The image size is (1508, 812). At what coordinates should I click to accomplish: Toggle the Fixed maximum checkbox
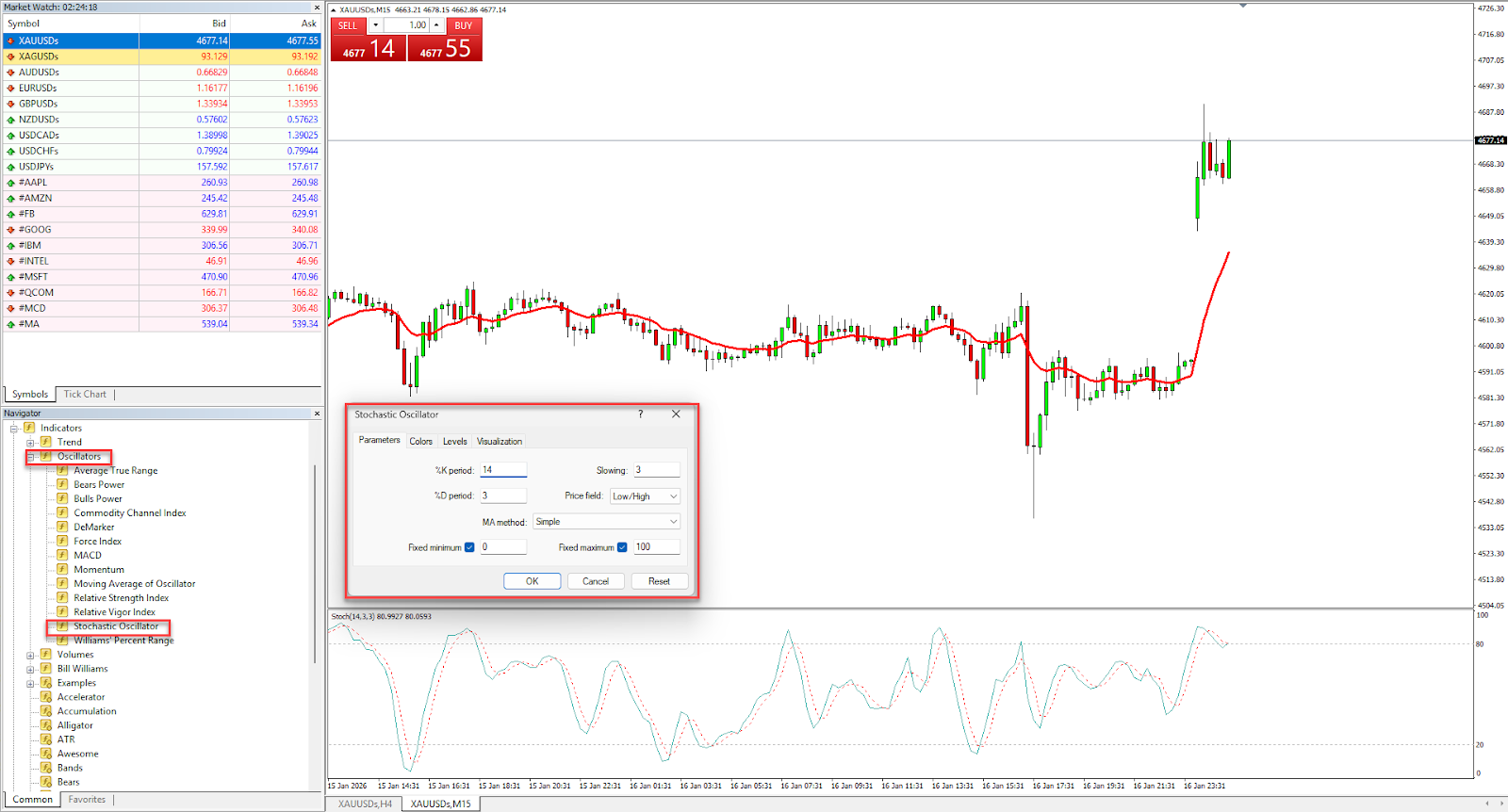point(622,547)
